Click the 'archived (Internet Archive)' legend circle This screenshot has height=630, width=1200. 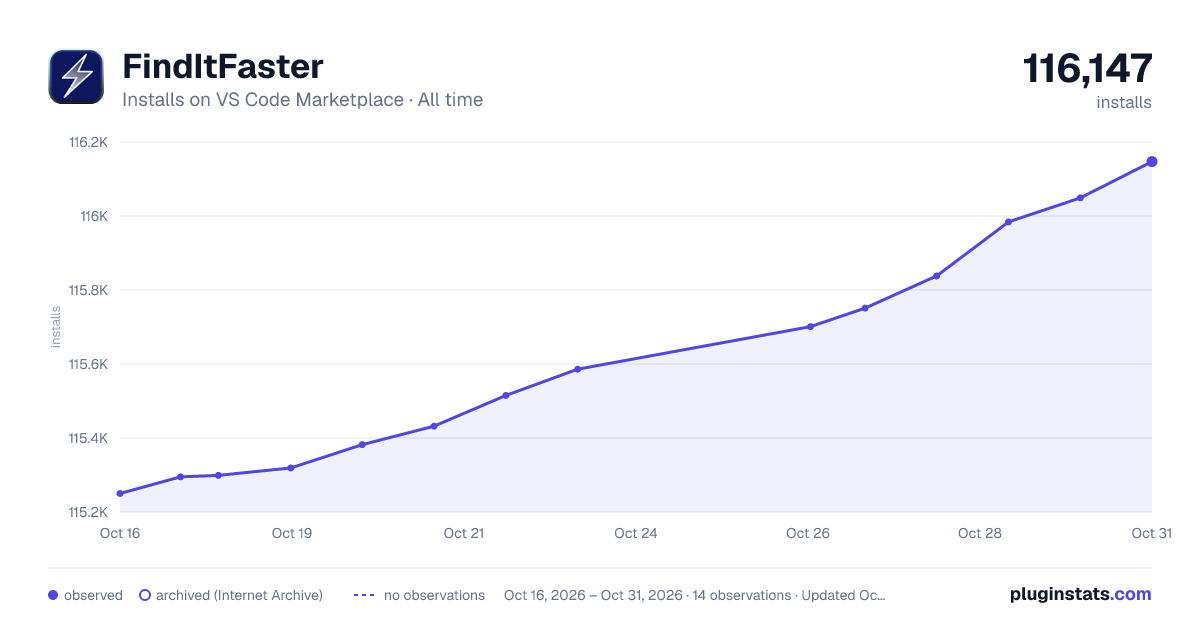click(145, 595)
